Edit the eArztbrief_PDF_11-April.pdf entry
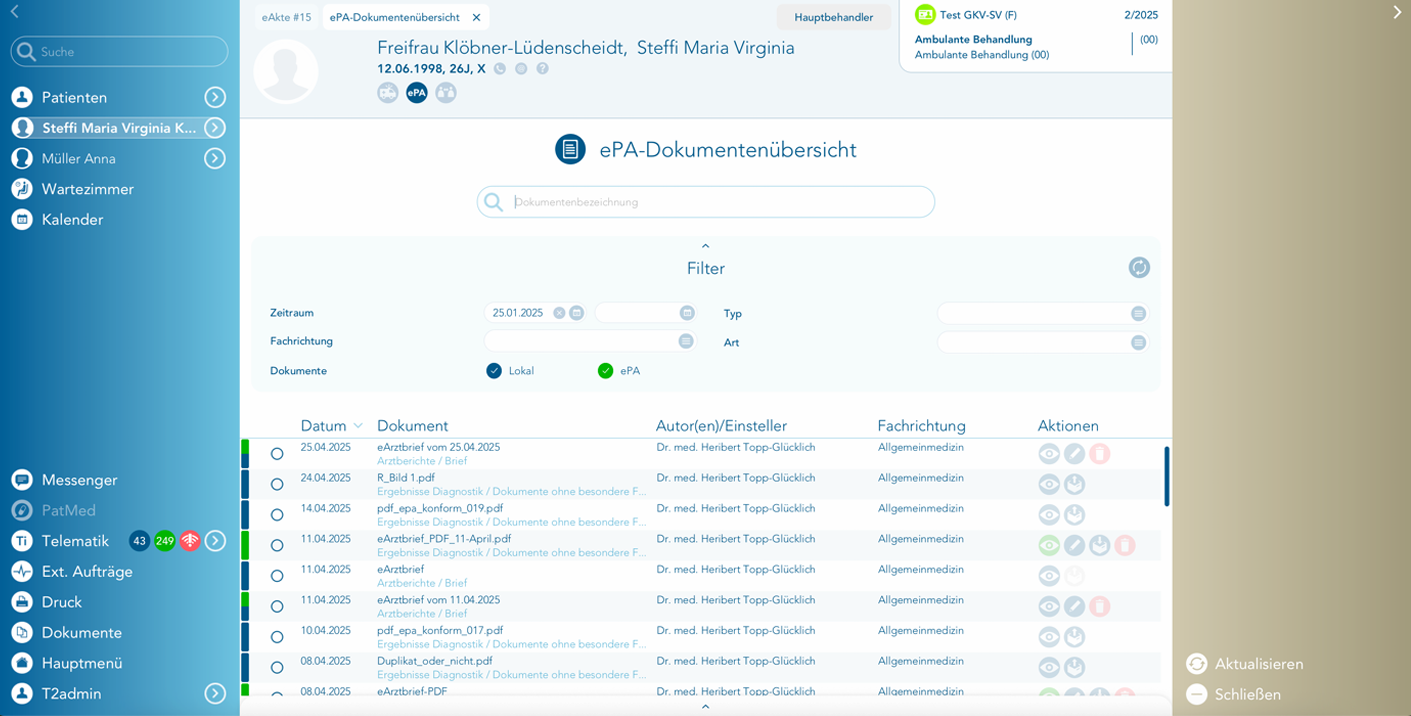 (x=1074, y=546)
